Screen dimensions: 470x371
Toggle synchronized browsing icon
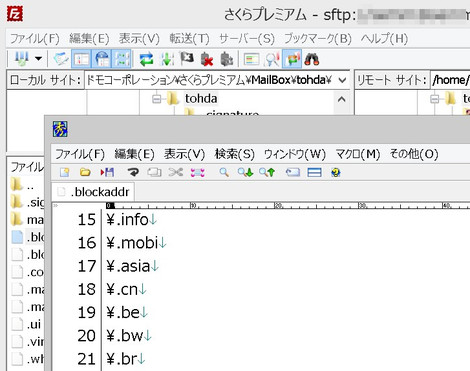click(292, 59)
